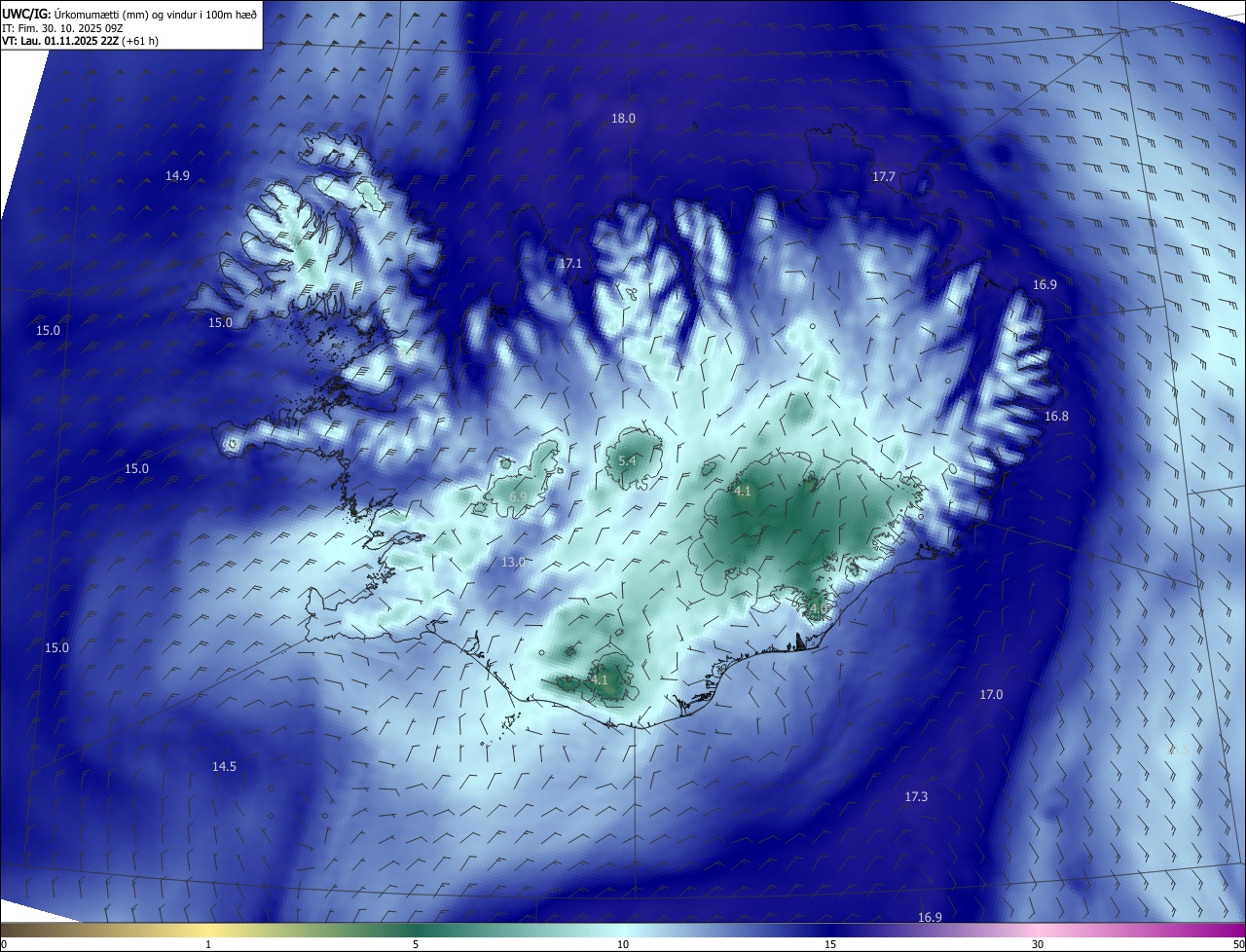Select the 6.9 value on Langjökull glacier
Image resolution: width=1246 pixels, height=952 pixels.
coord(518,497)
